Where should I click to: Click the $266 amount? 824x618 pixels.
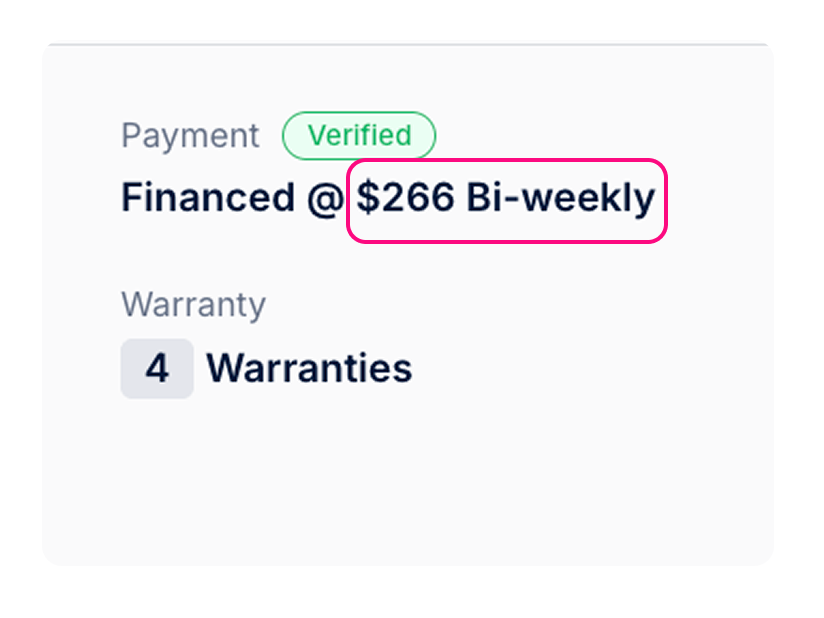(405, 199)
